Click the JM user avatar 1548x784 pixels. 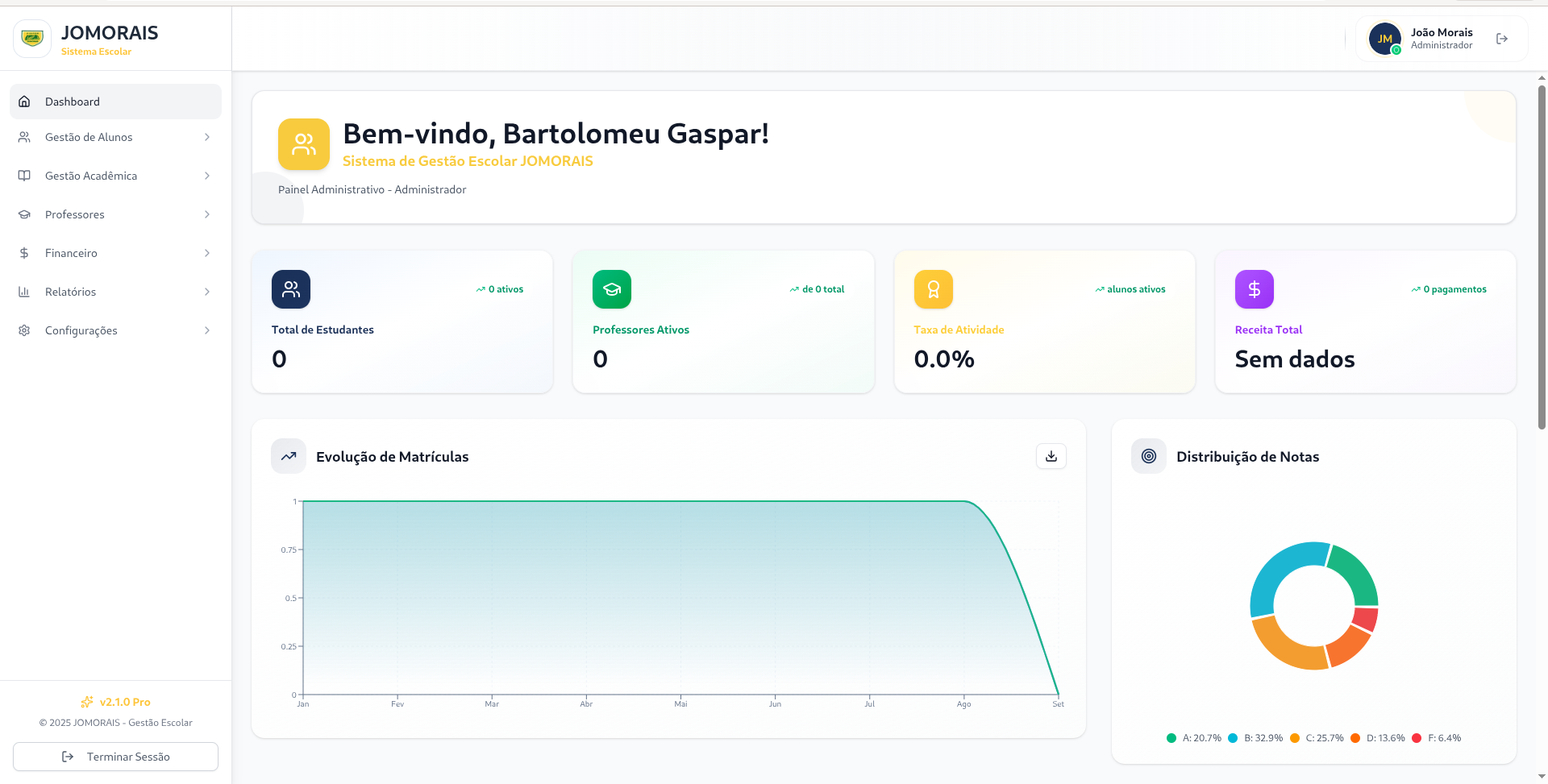click(x=1384, y=39)
